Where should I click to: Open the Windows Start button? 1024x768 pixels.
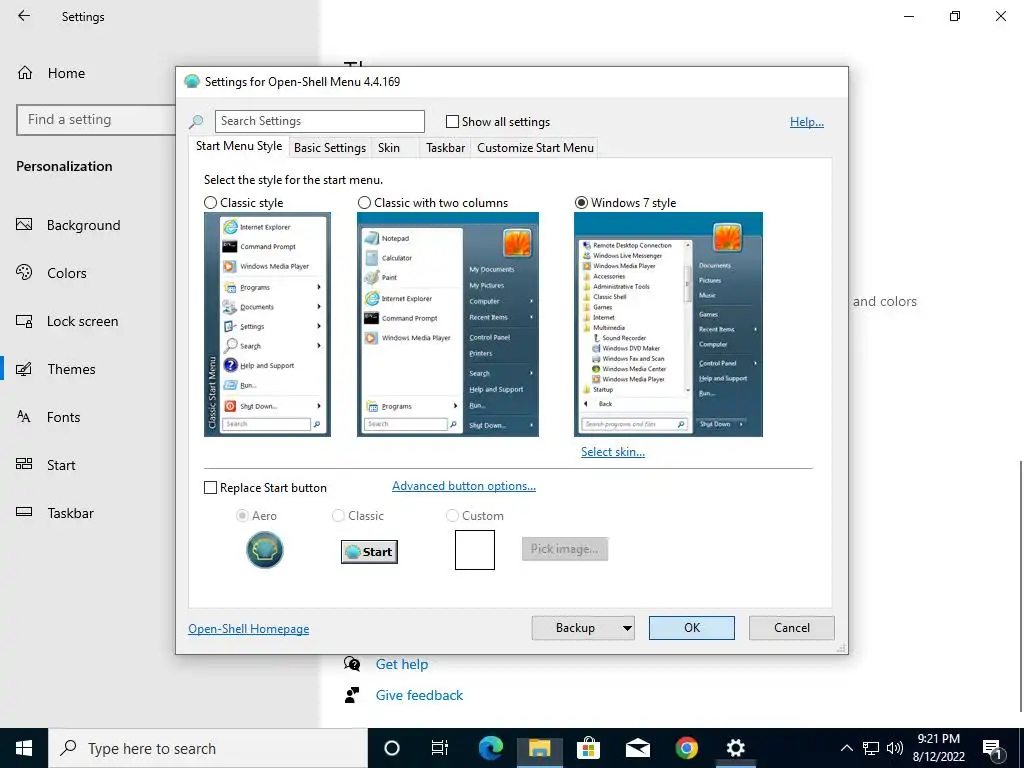pyautogui.click(x=24, y=748)
